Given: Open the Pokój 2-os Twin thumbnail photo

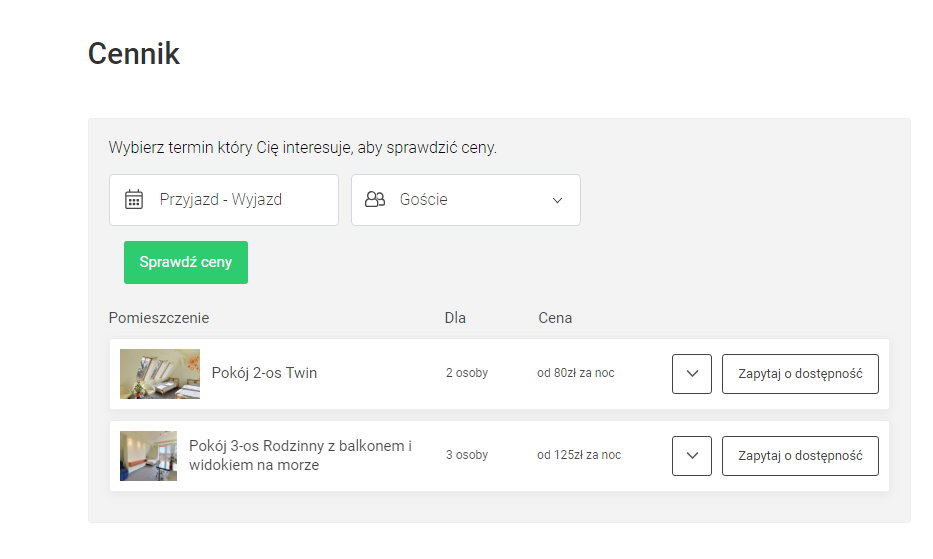Looking at the screenshot, I should [160, 374].
